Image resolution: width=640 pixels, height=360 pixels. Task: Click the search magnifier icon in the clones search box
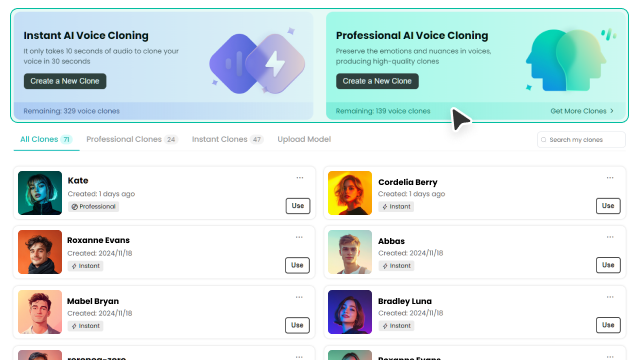point(544,140)
